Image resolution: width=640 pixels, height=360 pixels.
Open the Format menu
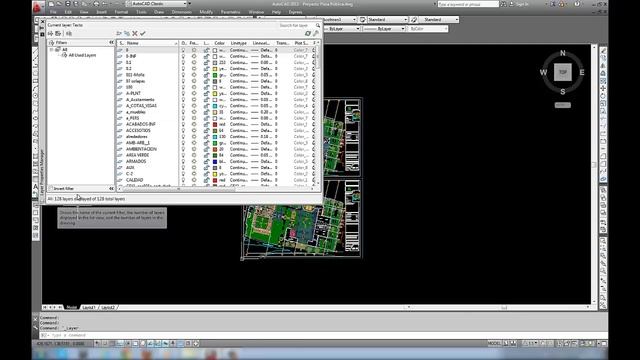[x=121, y=12]
